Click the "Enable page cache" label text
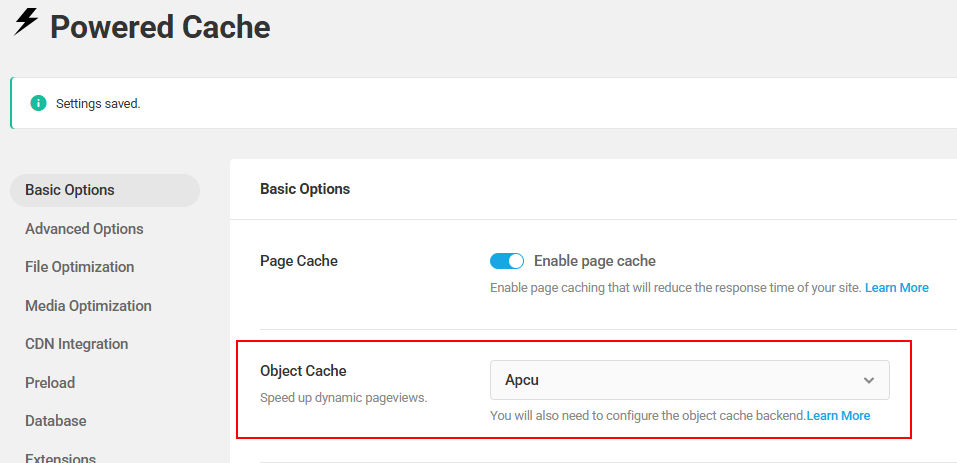Image resolution: width=957 pixels, height=463 pixels. 594,261
